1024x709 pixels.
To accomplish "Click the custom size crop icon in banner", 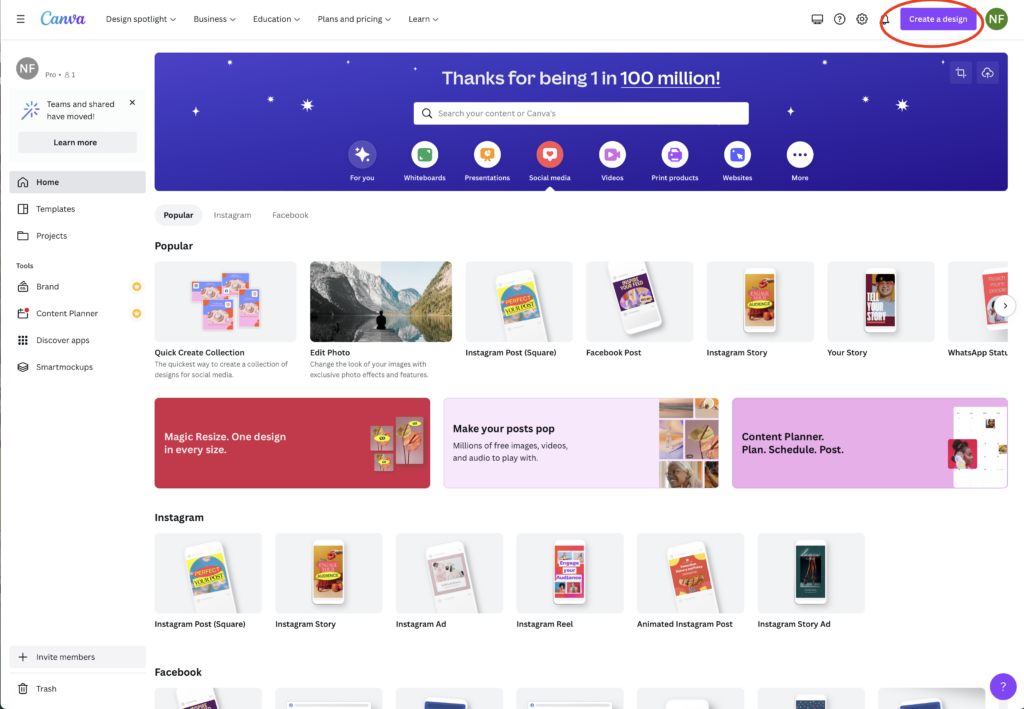I will (x=961, y=72).
